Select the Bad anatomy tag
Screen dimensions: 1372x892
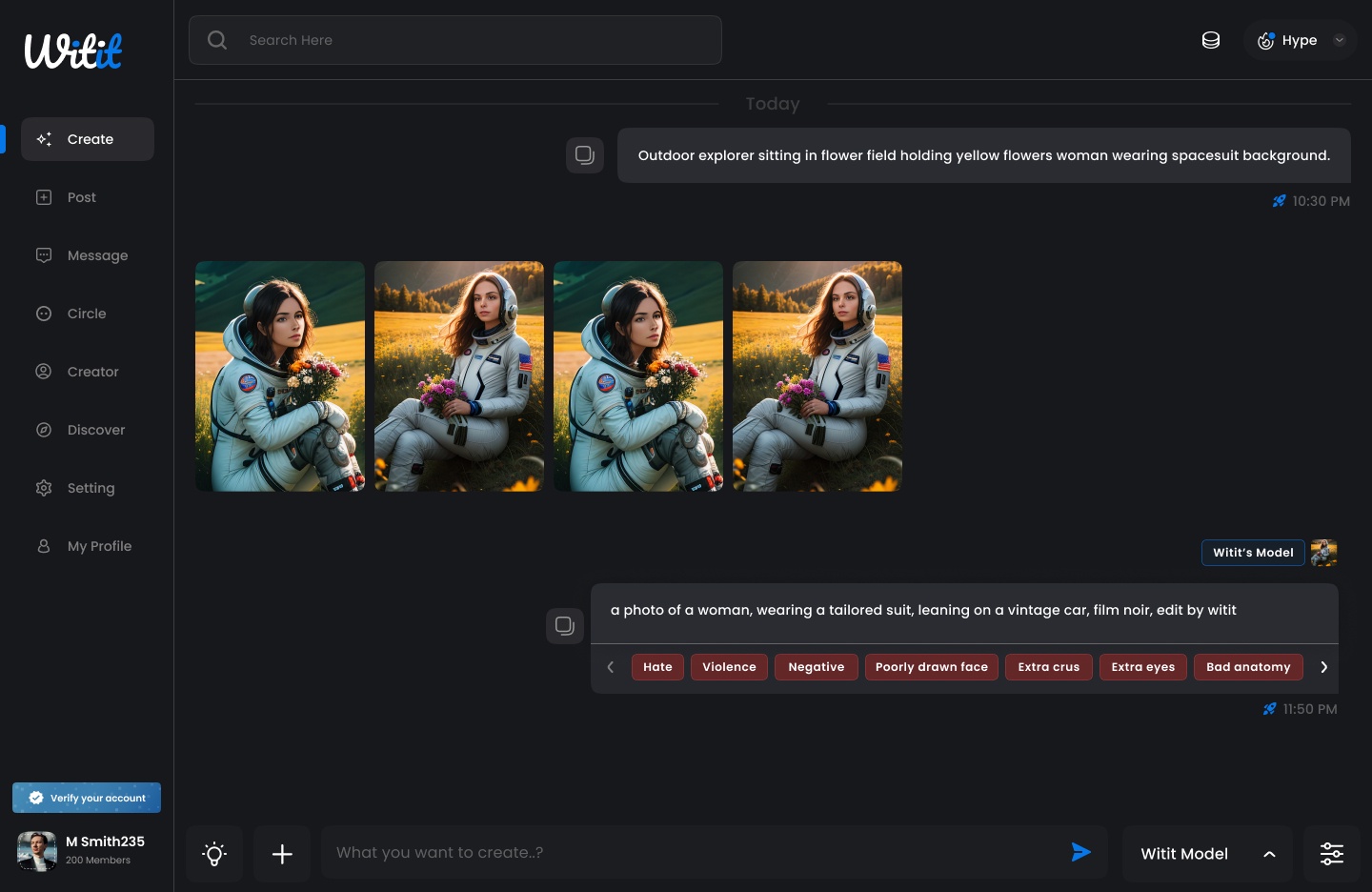coord(1248,667)
